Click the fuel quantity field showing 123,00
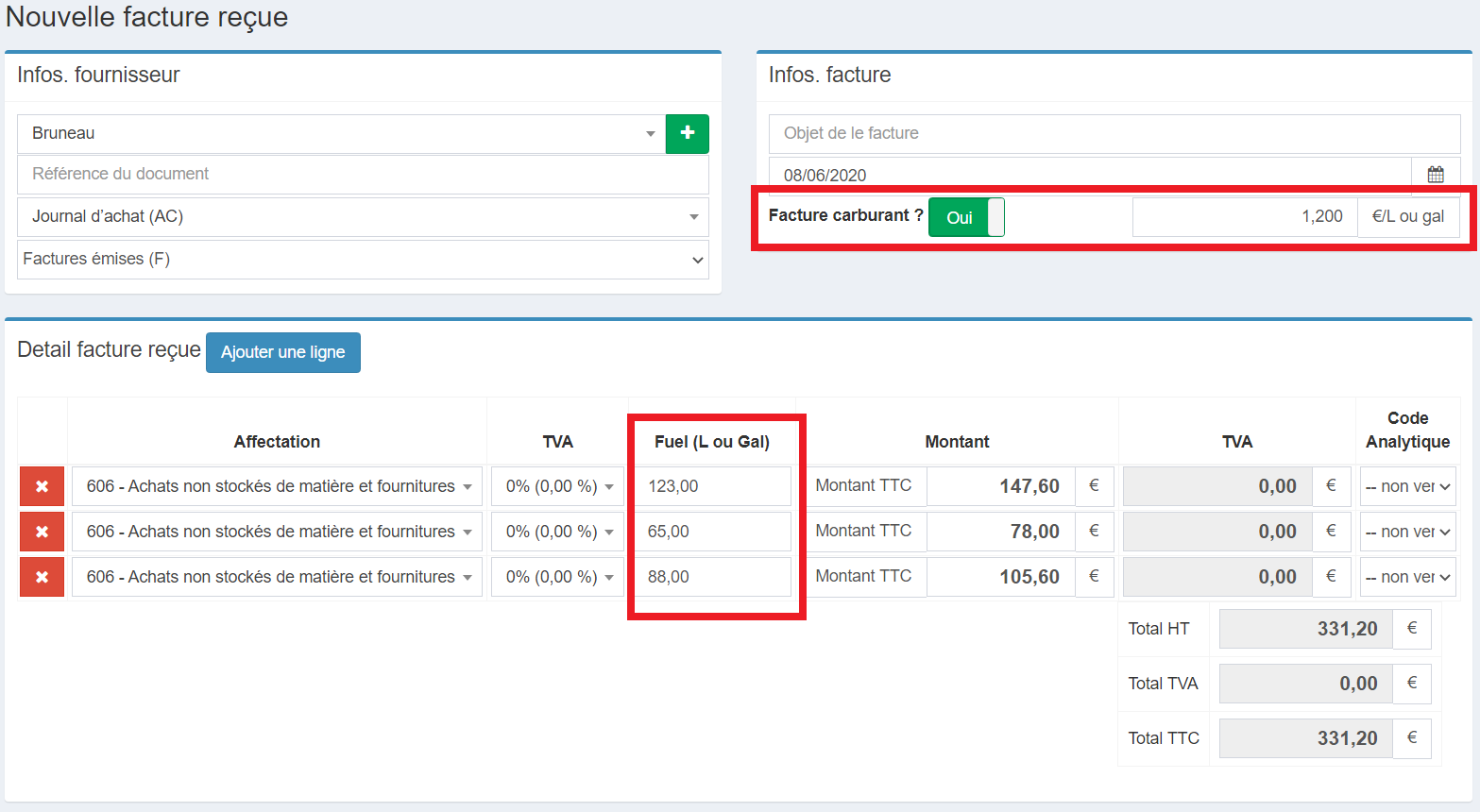 (x=712, y=486)
